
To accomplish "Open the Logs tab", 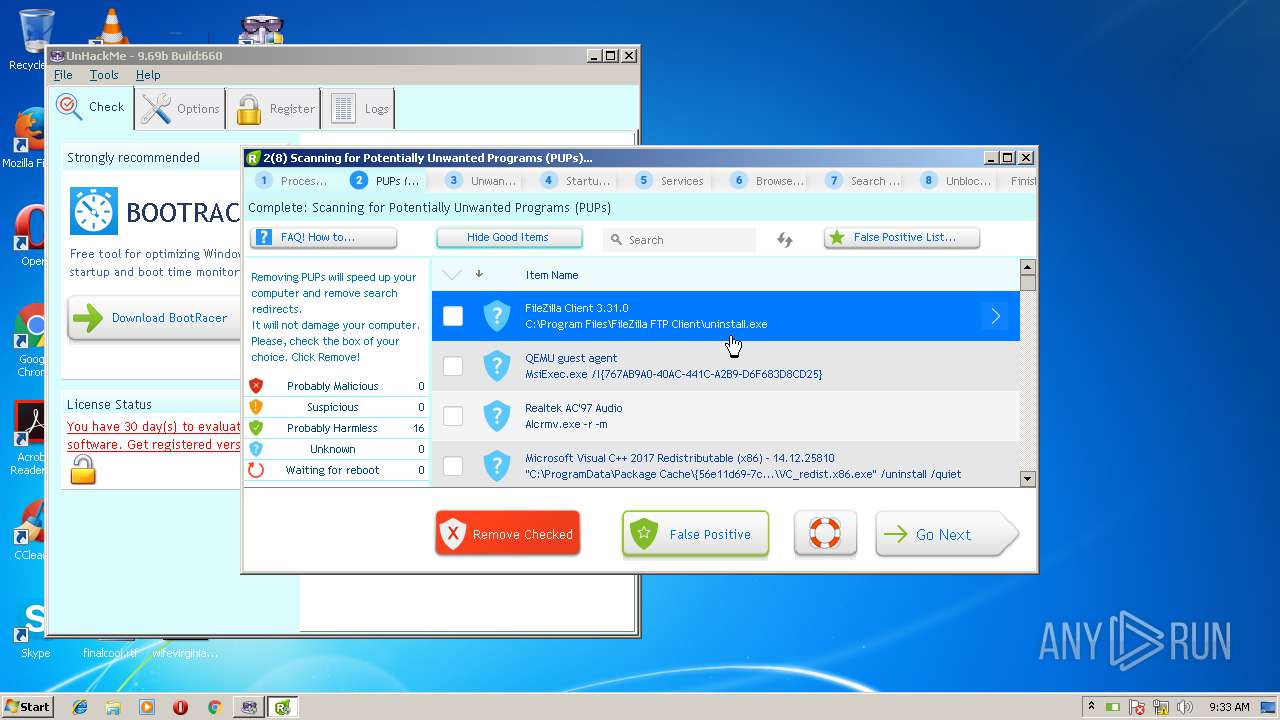I will pos(358,109).
